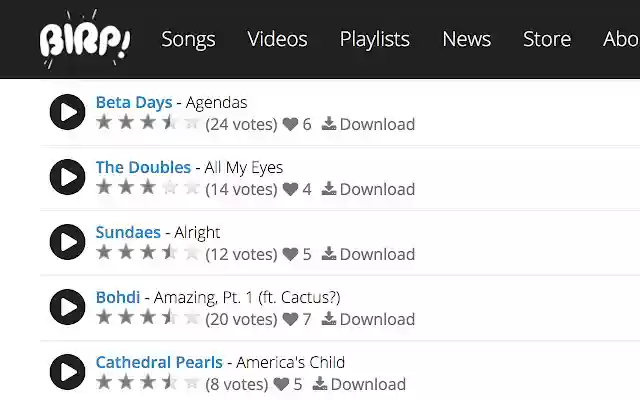
Task: Give The Doubles song four stars
Action: pos(170,188)
